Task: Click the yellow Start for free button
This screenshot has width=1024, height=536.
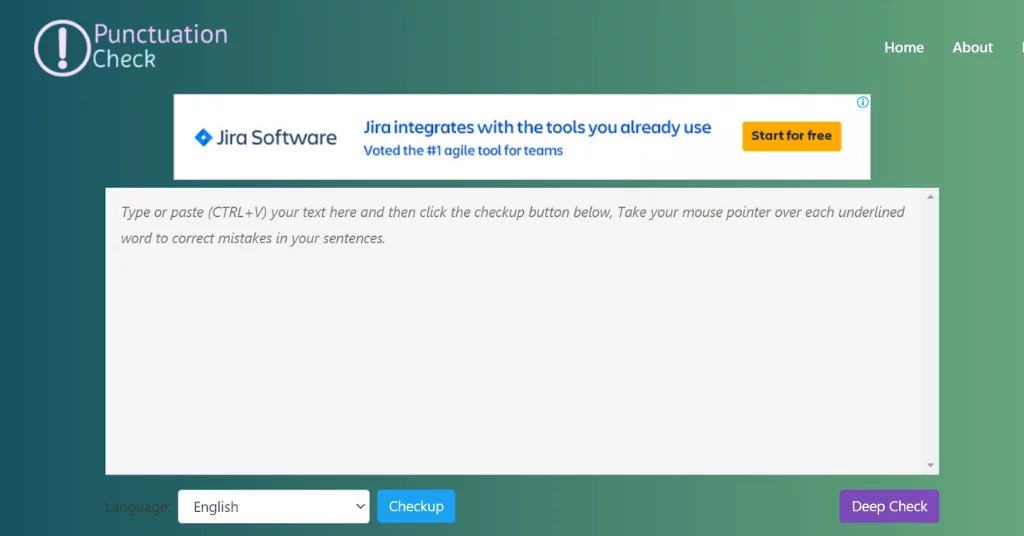Action: (791, 136)
